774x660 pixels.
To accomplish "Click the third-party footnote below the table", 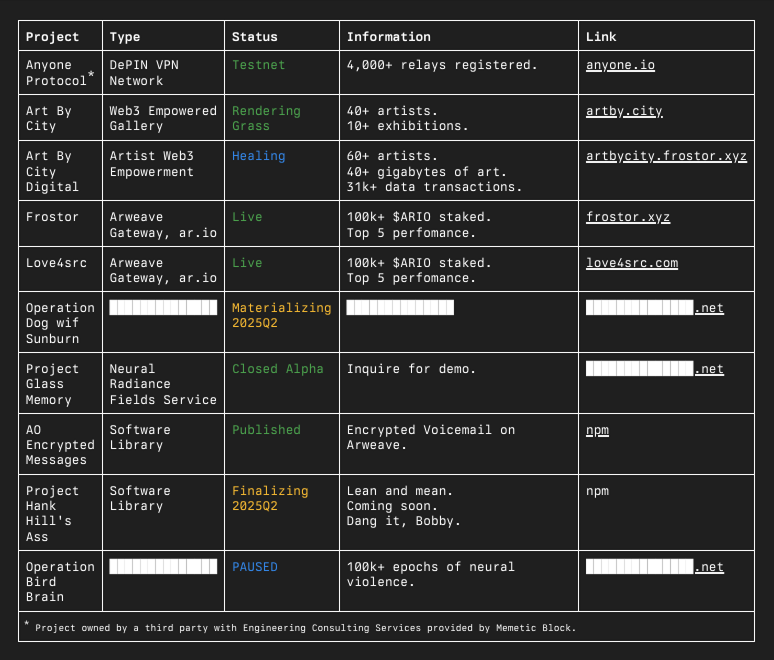I will (x=300, y=627).
